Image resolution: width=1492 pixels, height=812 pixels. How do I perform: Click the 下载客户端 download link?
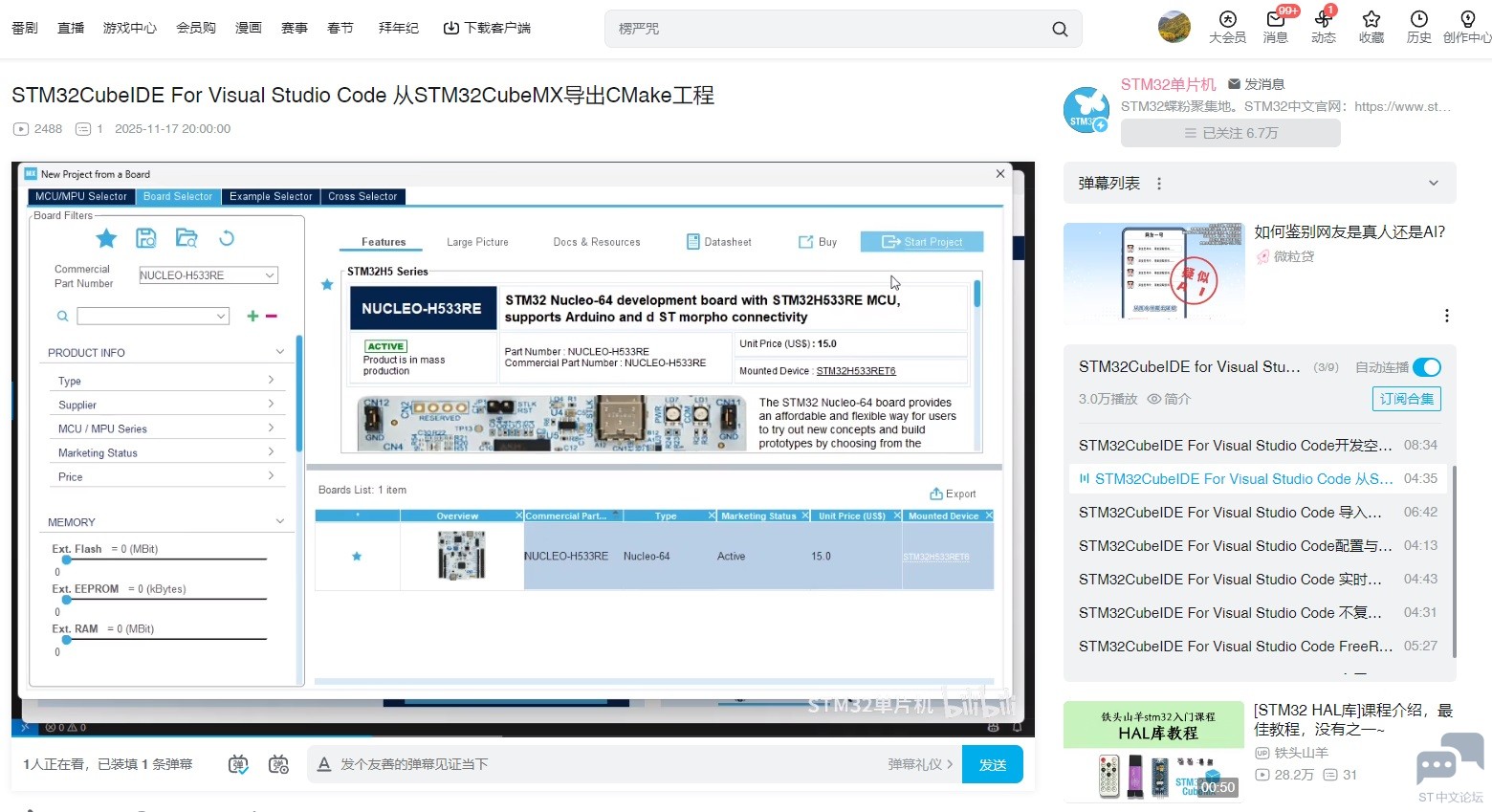(487, 28)
